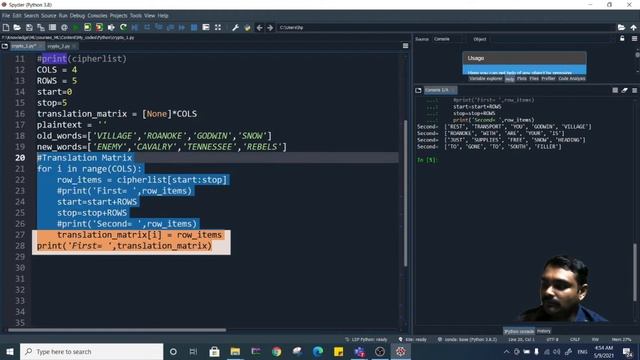The height and width of the screenshot is (360, 640).
Task: Toggle the Help pane lock icon
Action: coord(622,39)
